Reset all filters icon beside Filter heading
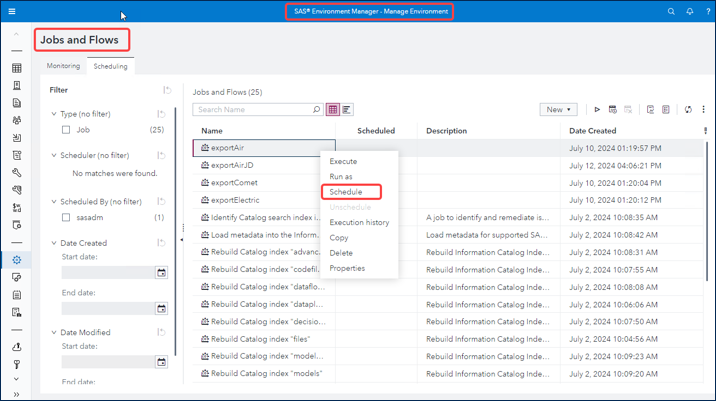716x401 pixels. pos(167,90)
